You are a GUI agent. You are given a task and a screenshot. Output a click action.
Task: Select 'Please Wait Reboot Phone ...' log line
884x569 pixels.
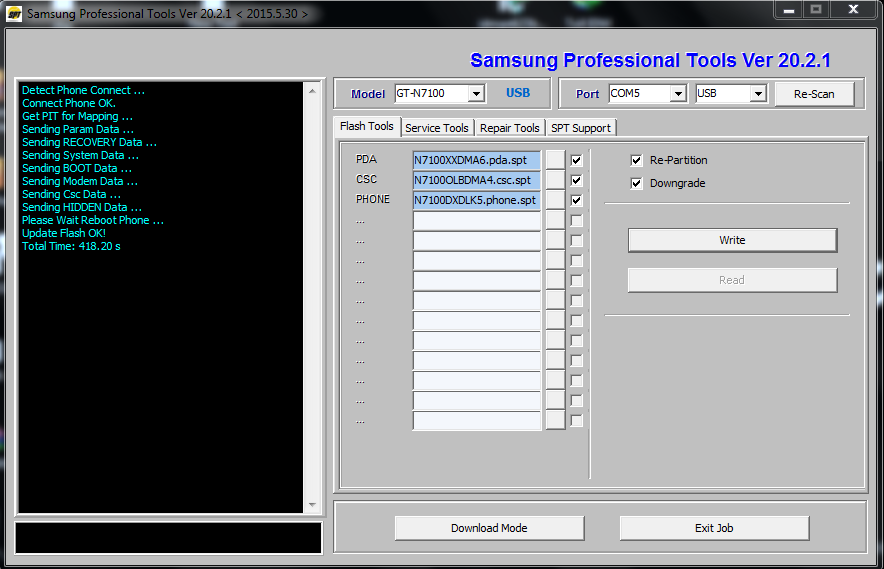pyautogui.click(x=92, y=220)
